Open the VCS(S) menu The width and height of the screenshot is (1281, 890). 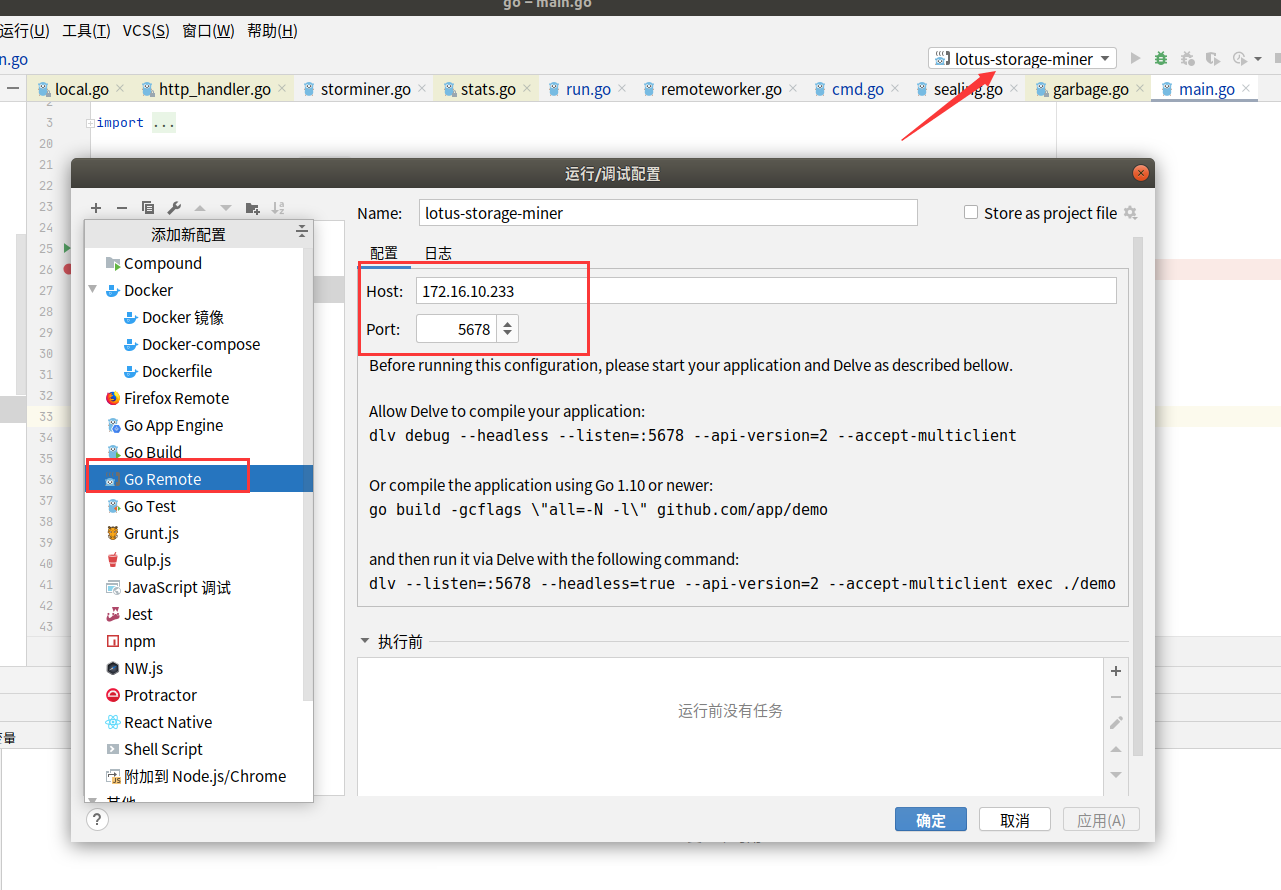click(146, 31)
